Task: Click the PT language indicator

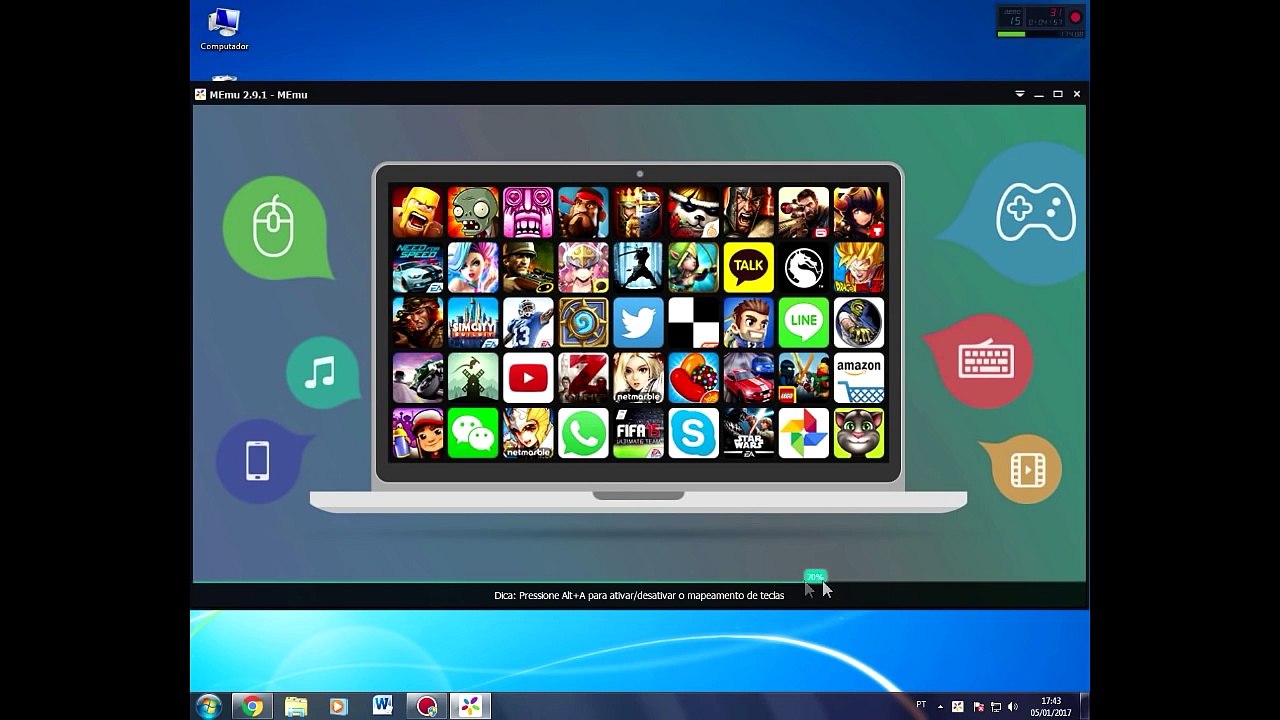Action: coord(921,706)
